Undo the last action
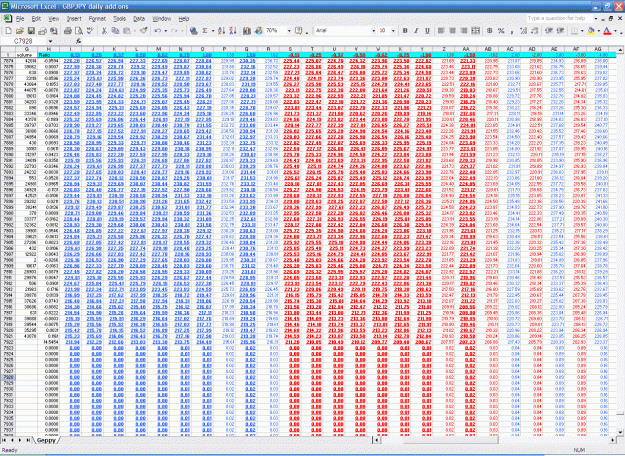 (x=158, y=31)
